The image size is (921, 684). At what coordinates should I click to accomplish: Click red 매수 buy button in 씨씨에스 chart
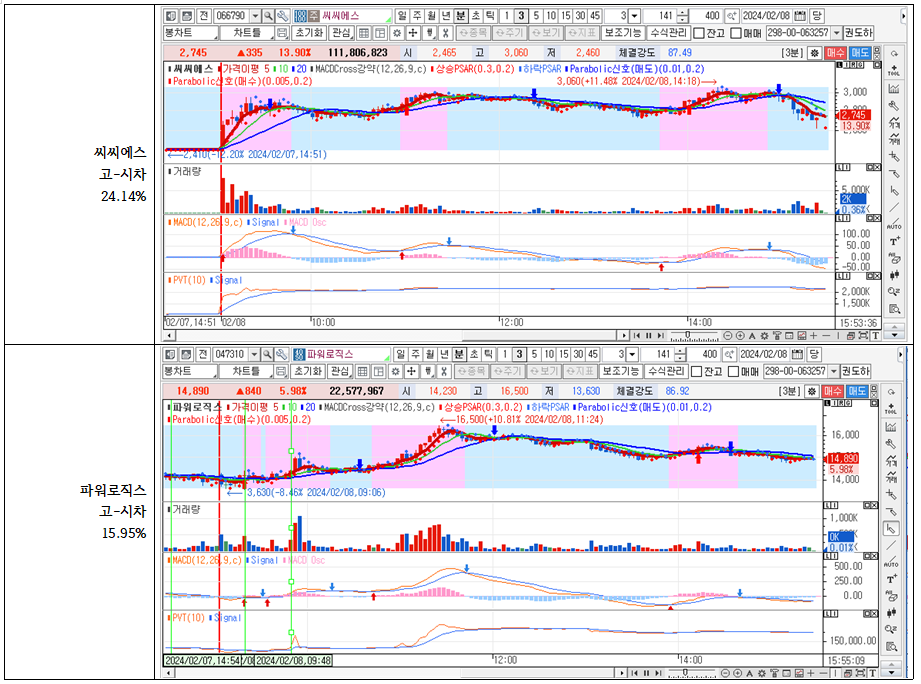[x=835, y=53]
